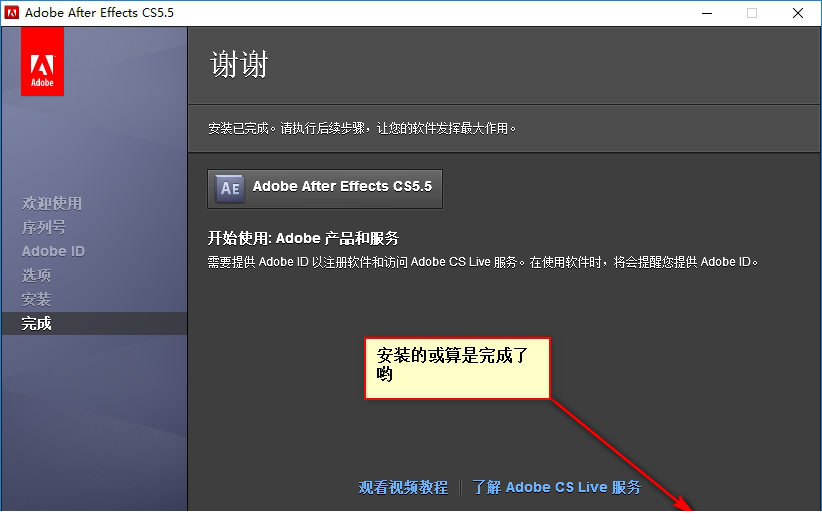Image resolution: width=822 pixels, height=531 pixels.
Task: Click the title bar Adobe app icon
Action: tap(12, 13)
